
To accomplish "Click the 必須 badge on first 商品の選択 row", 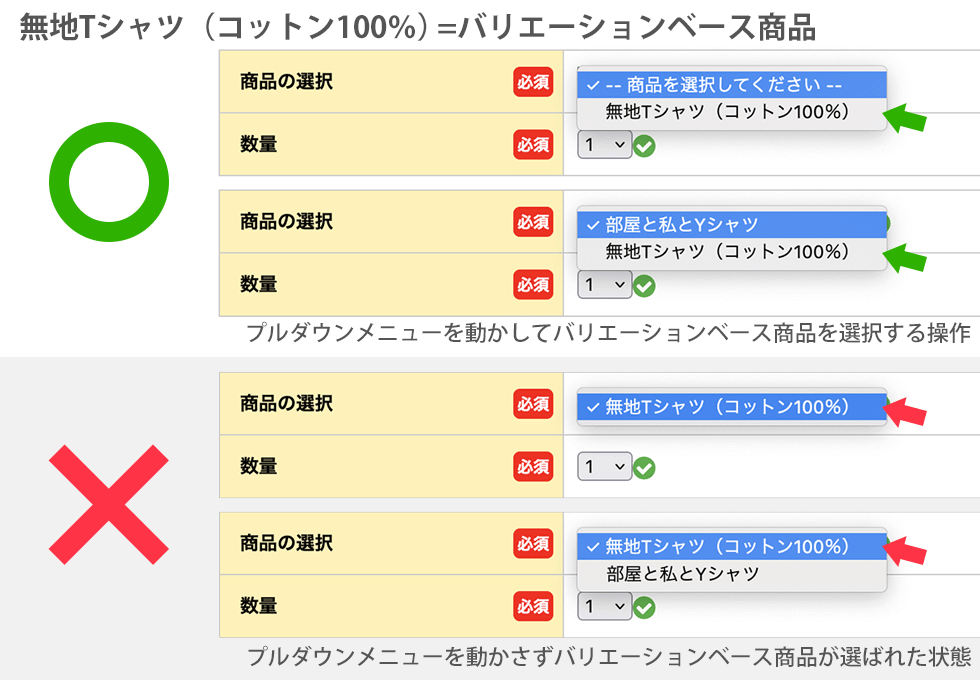I will click(x=533, y=82).
